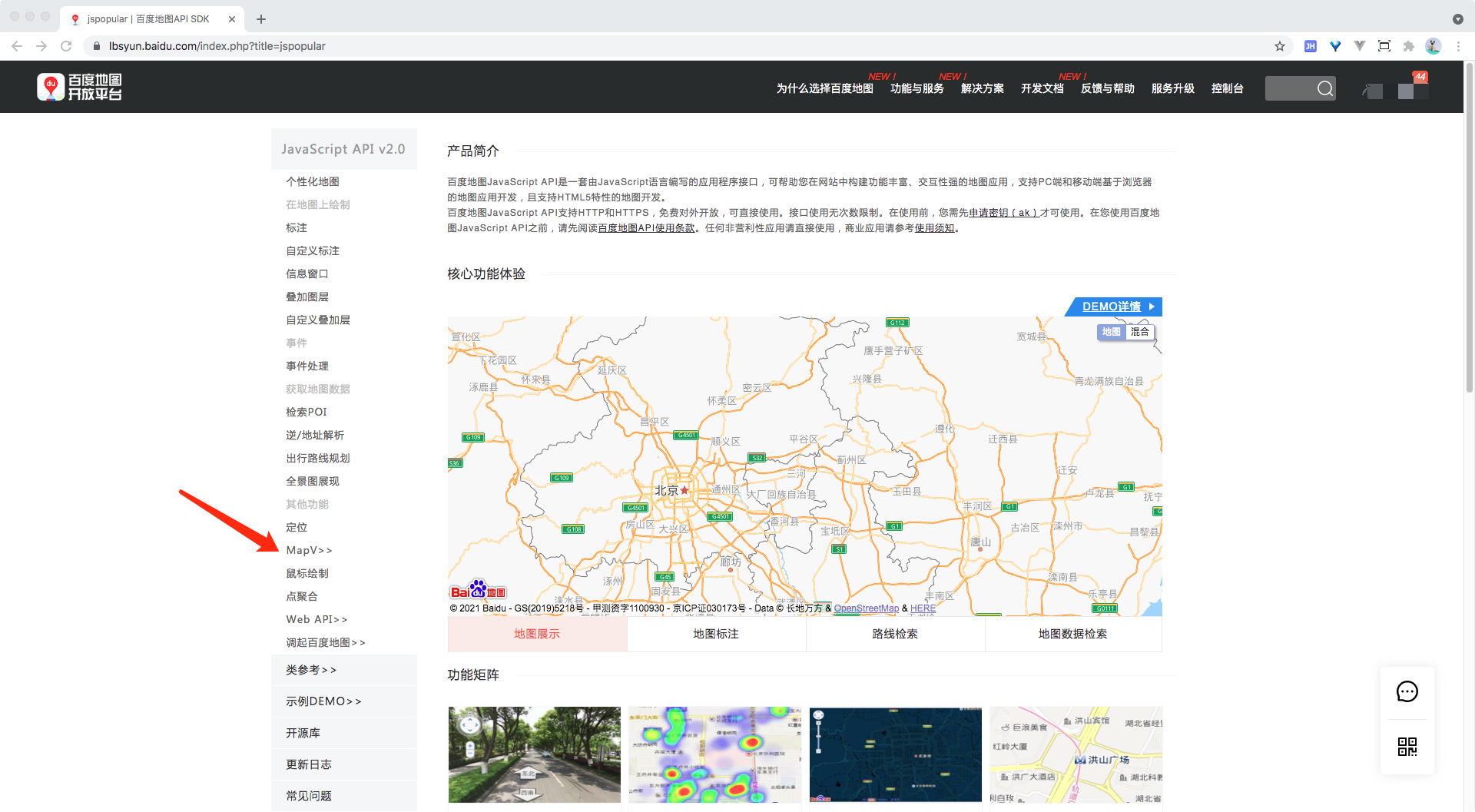The height and width of the screenshot is (812, 1475).
Task: Select the 地图数据检索 demo tab
Action: (1073, 634)
